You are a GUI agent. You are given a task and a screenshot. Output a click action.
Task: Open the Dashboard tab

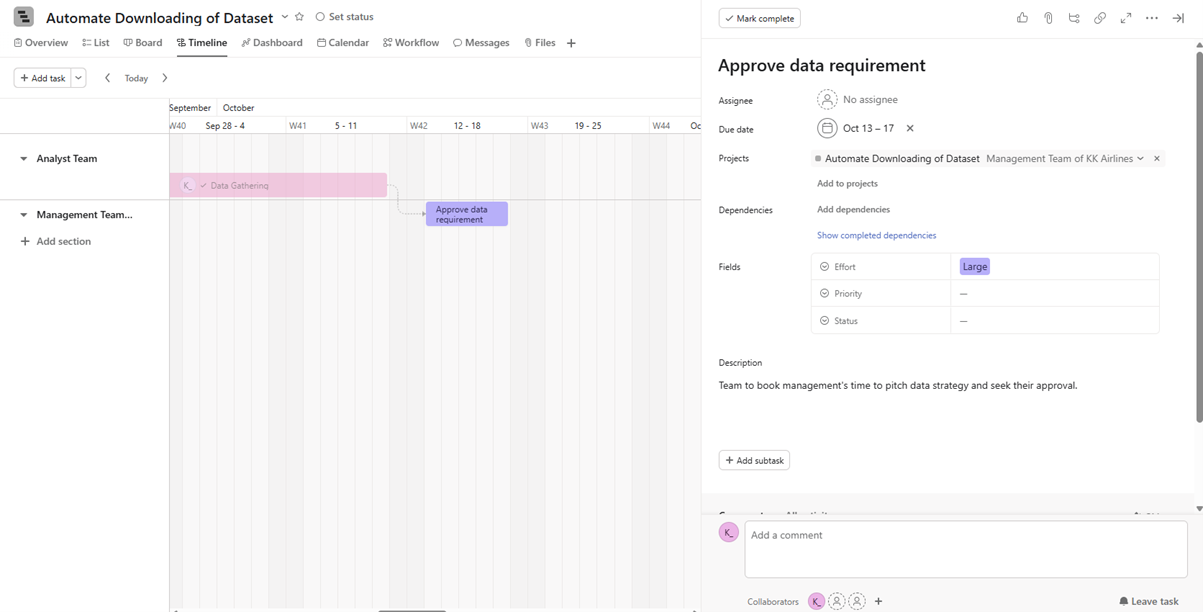tap(272, 43)
